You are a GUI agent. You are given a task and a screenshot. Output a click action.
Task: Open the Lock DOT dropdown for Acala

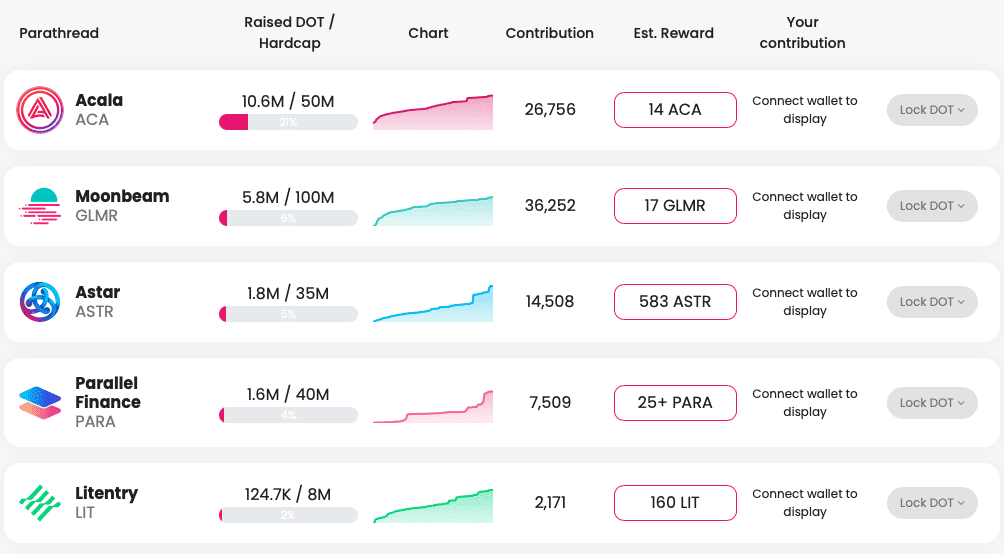(931, 110)
